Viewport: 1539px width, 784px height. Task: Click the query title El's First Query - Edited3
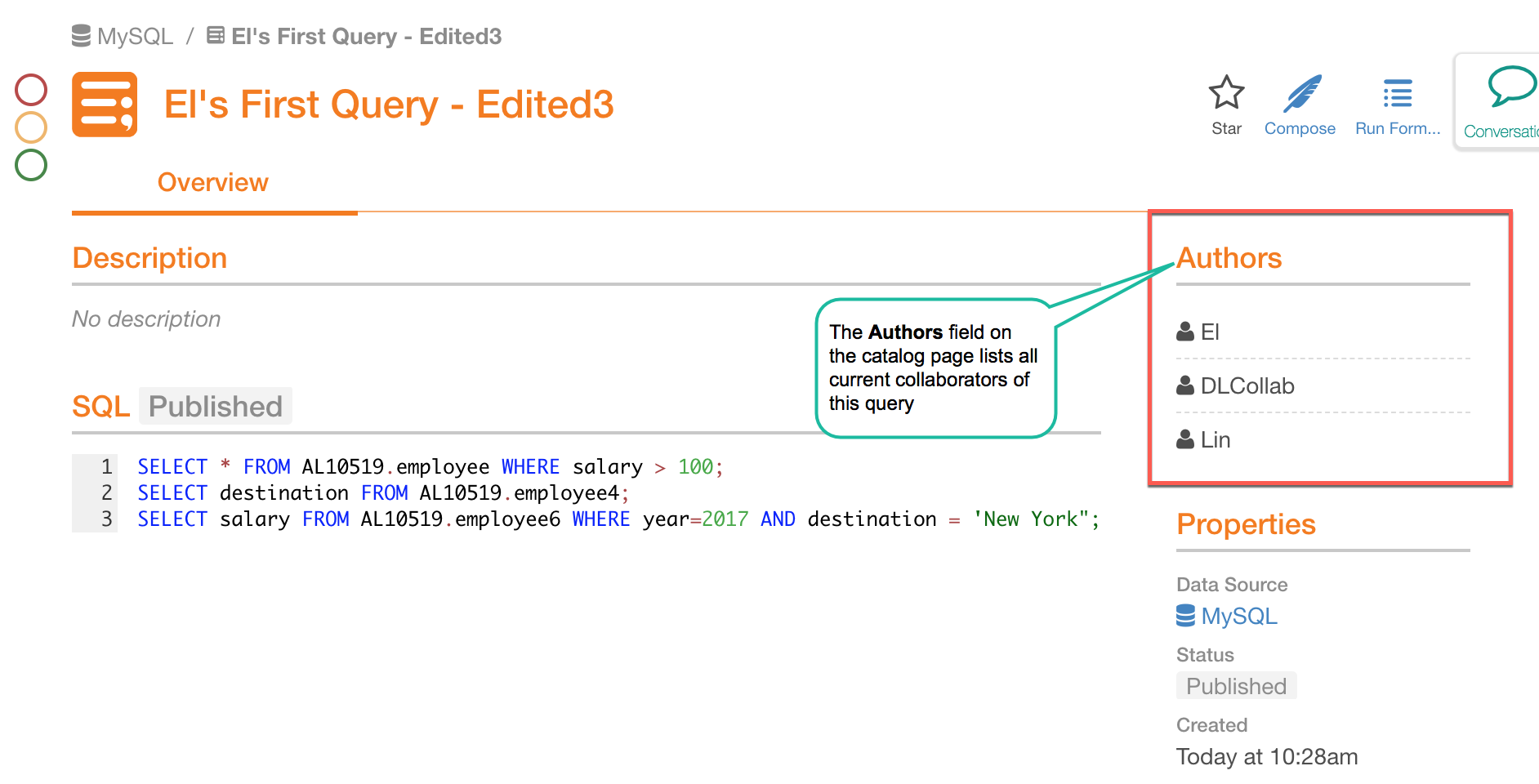pyautogui.click(x=389, y=105)
